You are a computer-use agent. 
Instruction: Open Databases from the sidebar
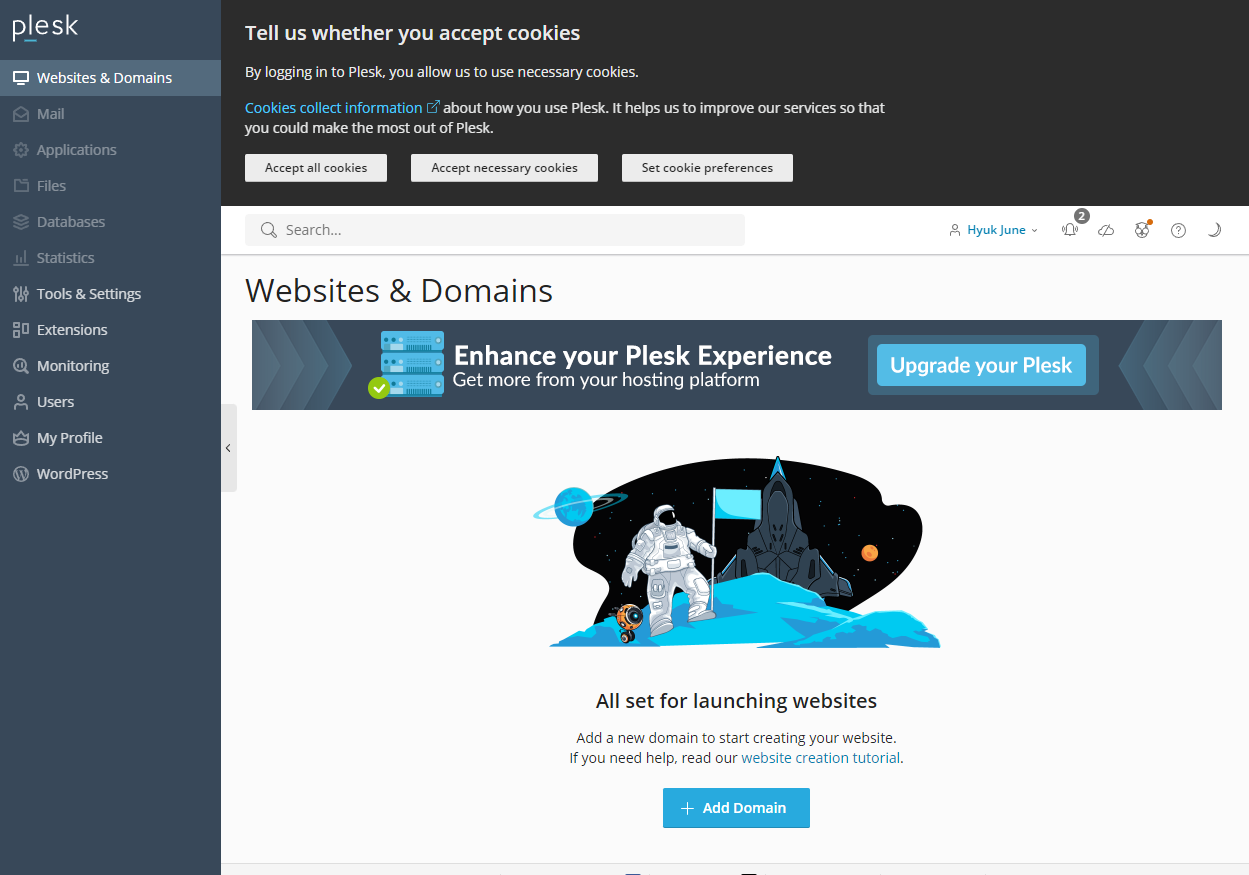click(x=110, y=222)
